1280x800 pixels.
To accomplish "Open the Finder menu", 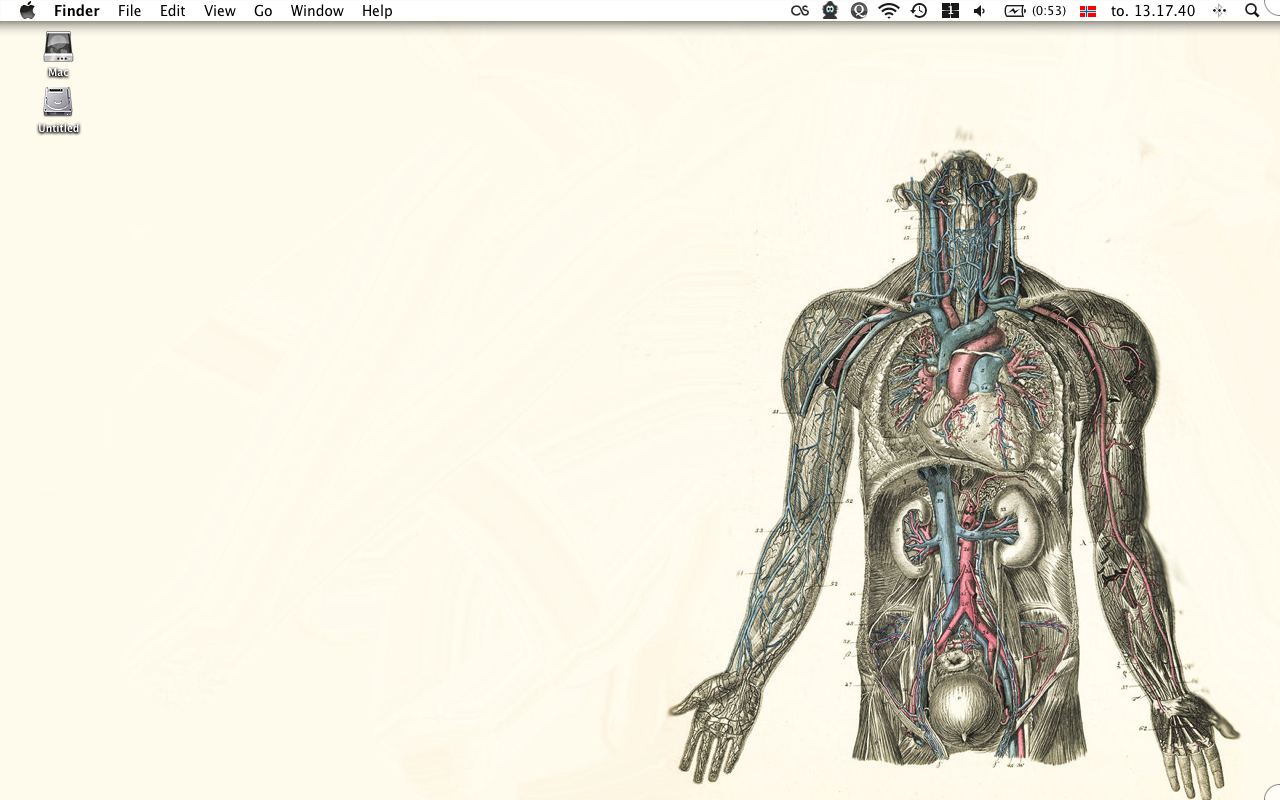I will (77, 11).
